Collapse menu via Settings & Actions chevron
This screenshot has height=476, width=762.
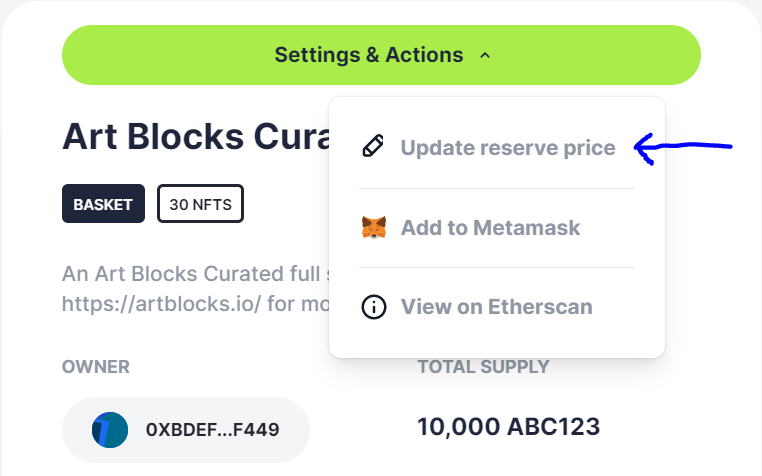485,55
